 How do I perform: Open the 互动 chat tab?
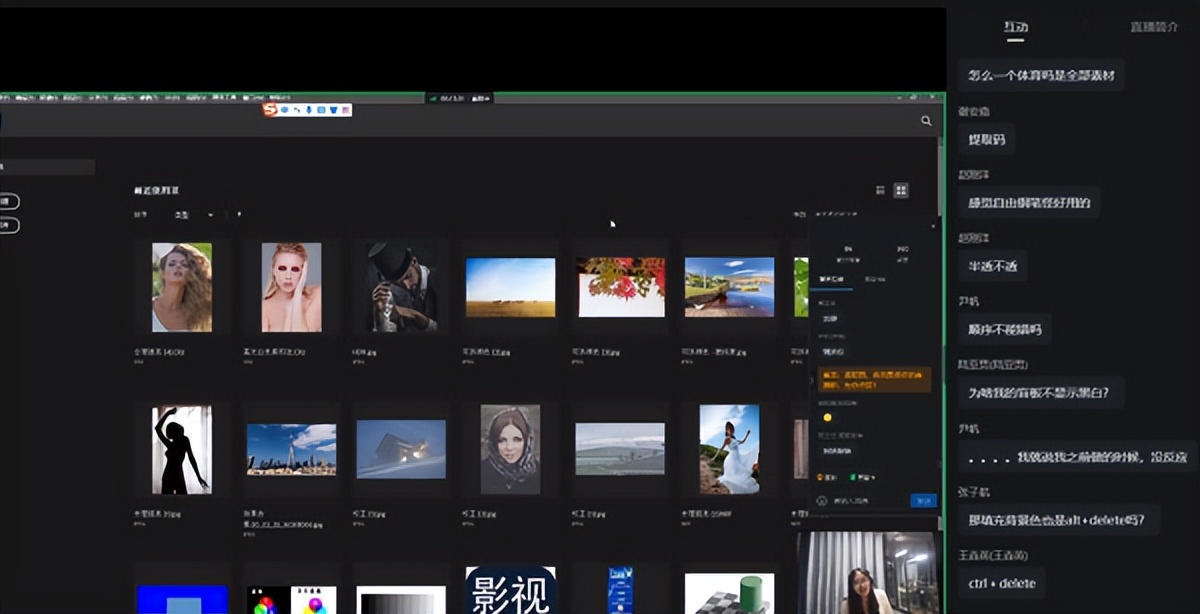[x=1015, y=27]
